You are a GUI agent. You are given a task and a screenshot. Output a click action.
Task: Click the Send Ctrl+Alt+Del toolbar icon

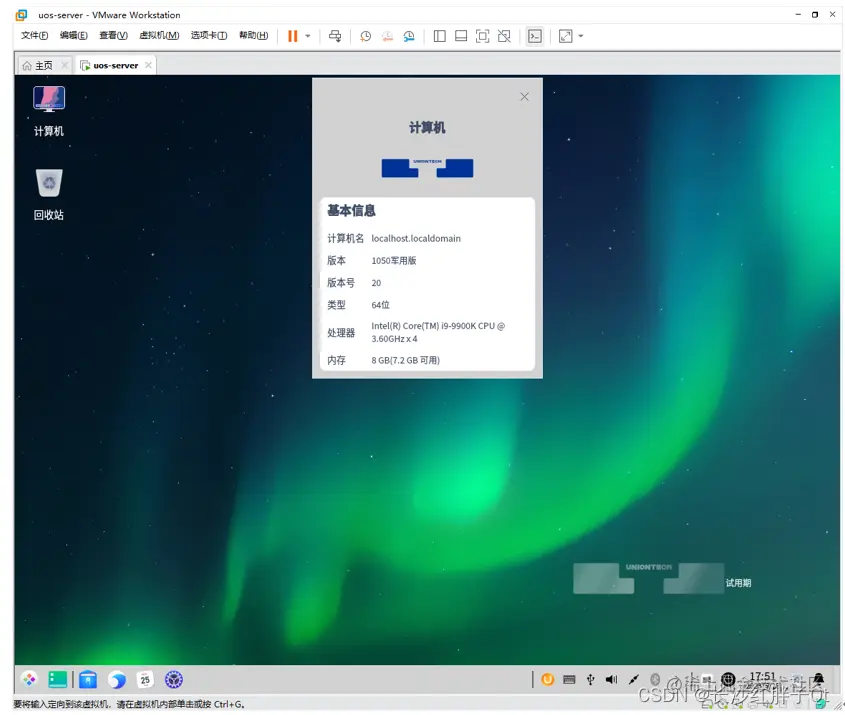[x=335, y=36]
